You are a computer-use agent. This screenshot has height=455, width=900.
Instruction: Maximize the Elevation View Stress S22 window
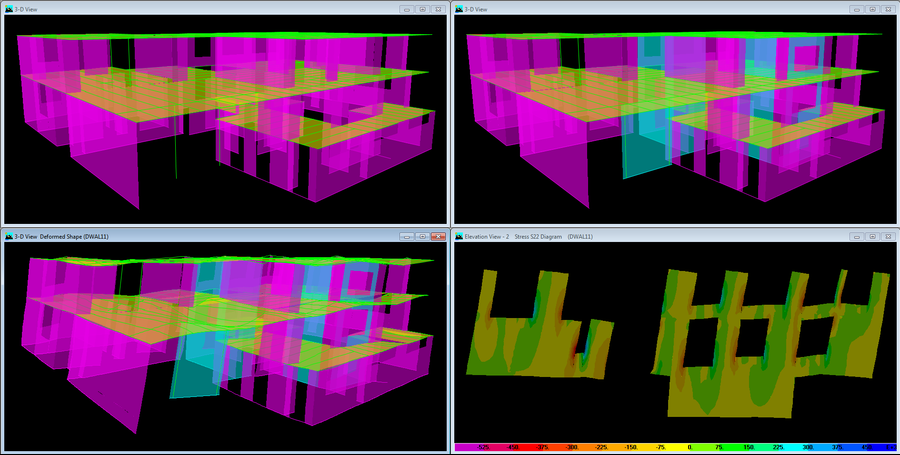tap(872, 237)
